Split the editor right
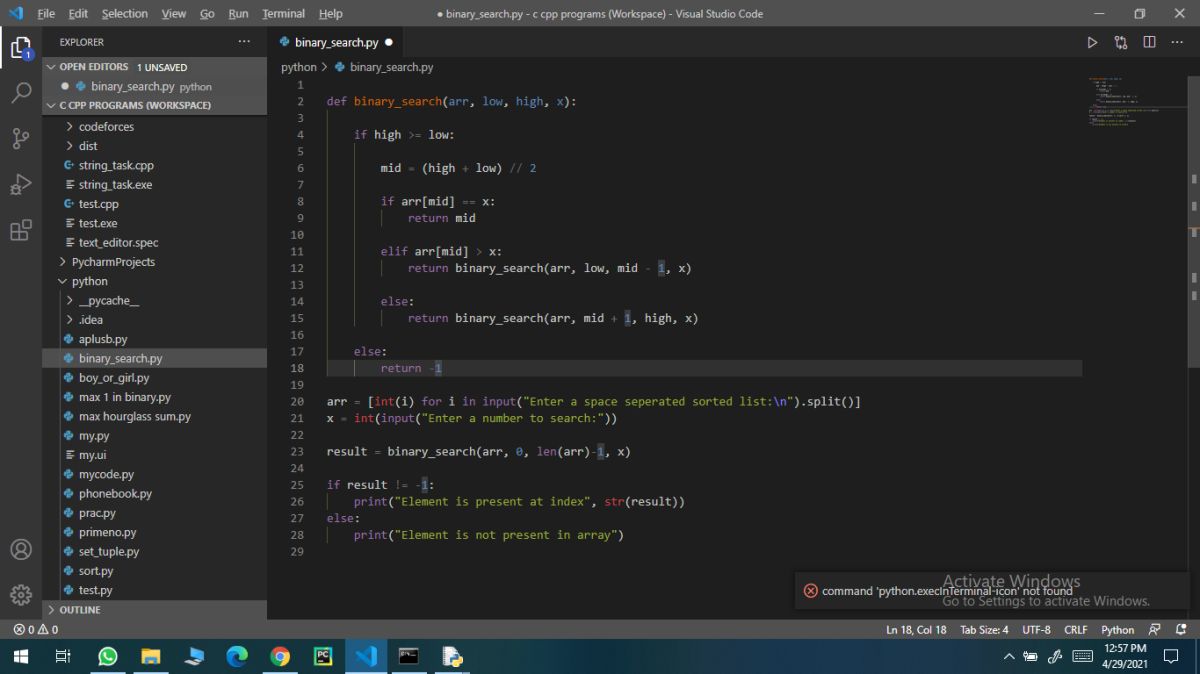The height and width of the screenshot is (674, 1200). click(x=1149, y=42)
